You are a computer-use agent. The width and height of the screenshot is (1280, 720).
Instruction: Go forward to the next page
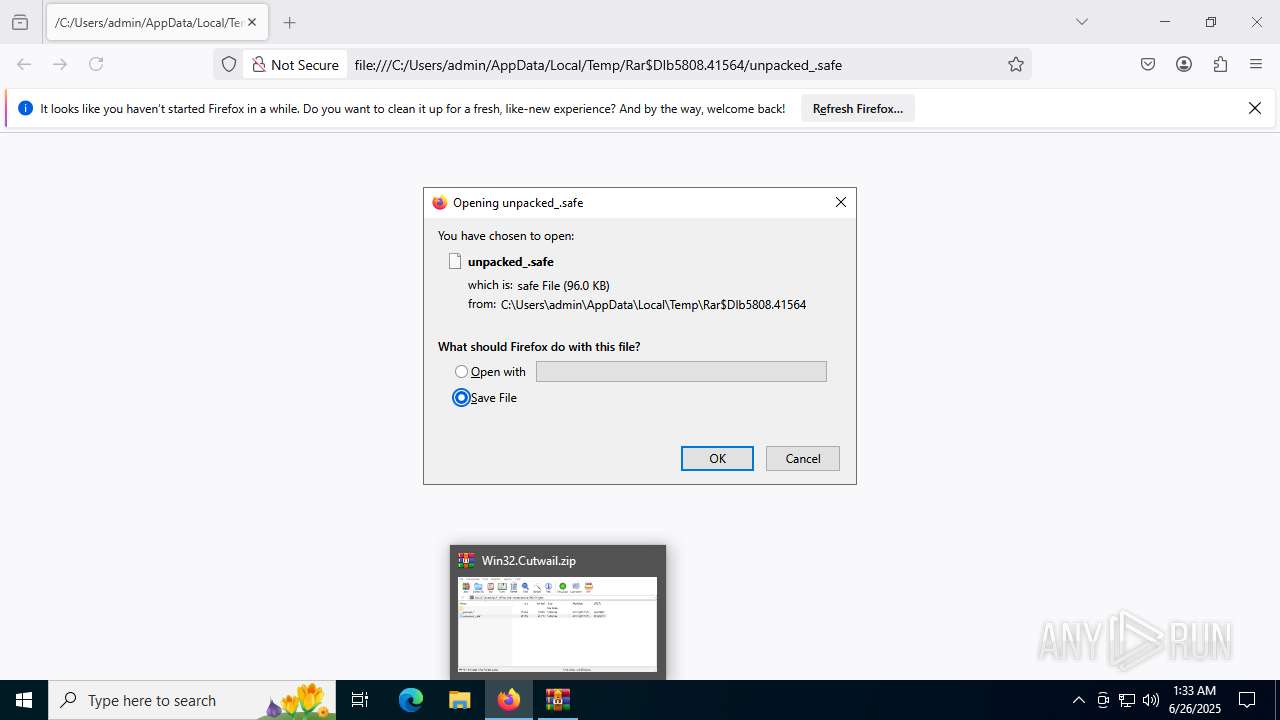(x=60, y=64)
